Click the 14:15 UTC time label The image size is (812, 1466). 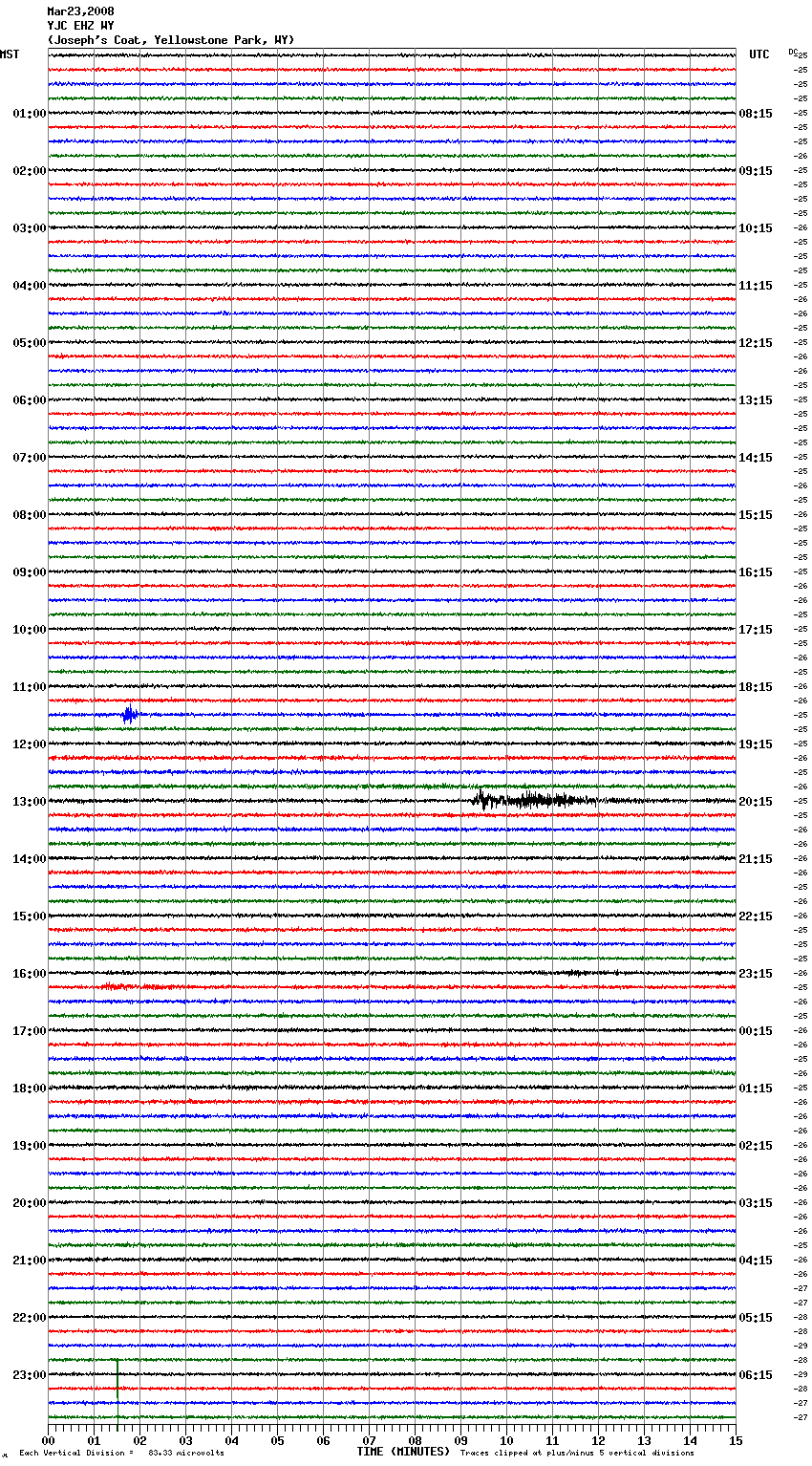[756, 458]
